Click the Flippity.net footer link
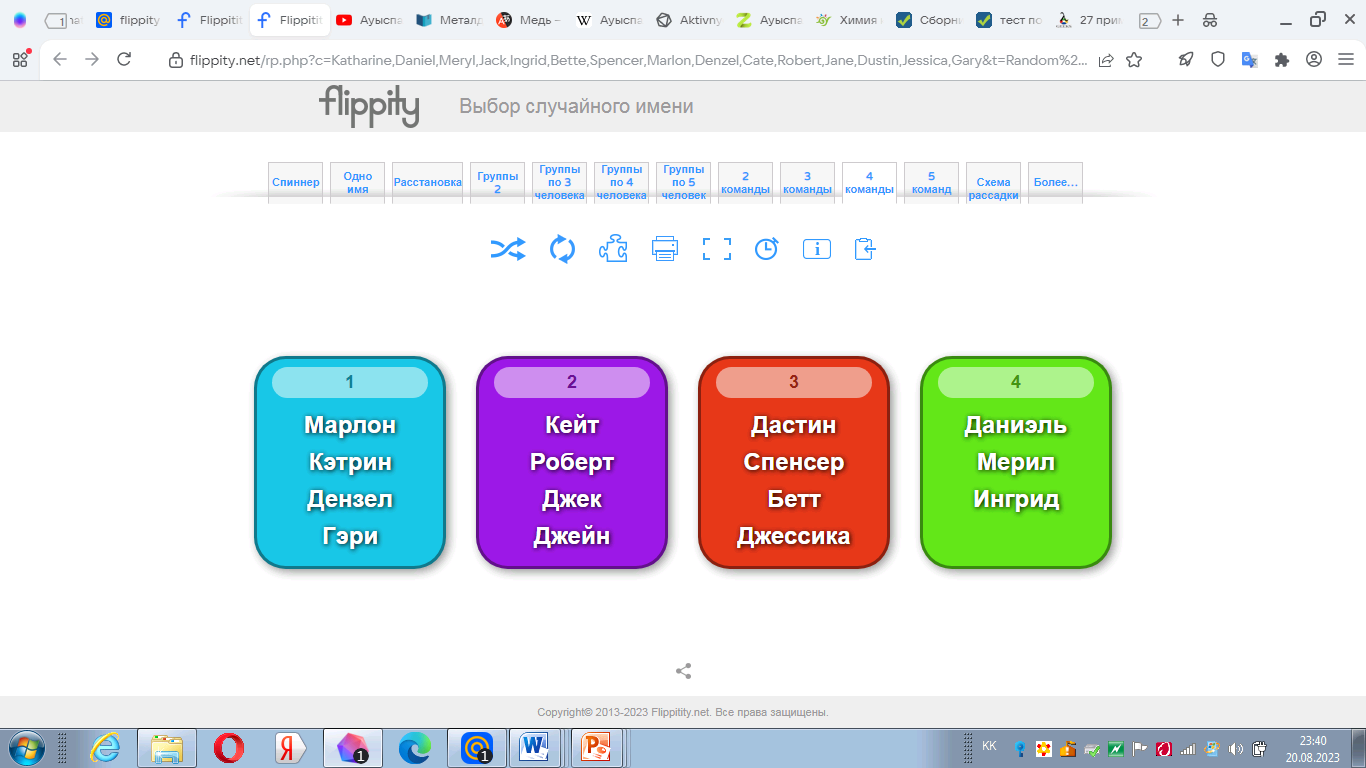Screen dimensions: 1366x768 click(680, 713)
